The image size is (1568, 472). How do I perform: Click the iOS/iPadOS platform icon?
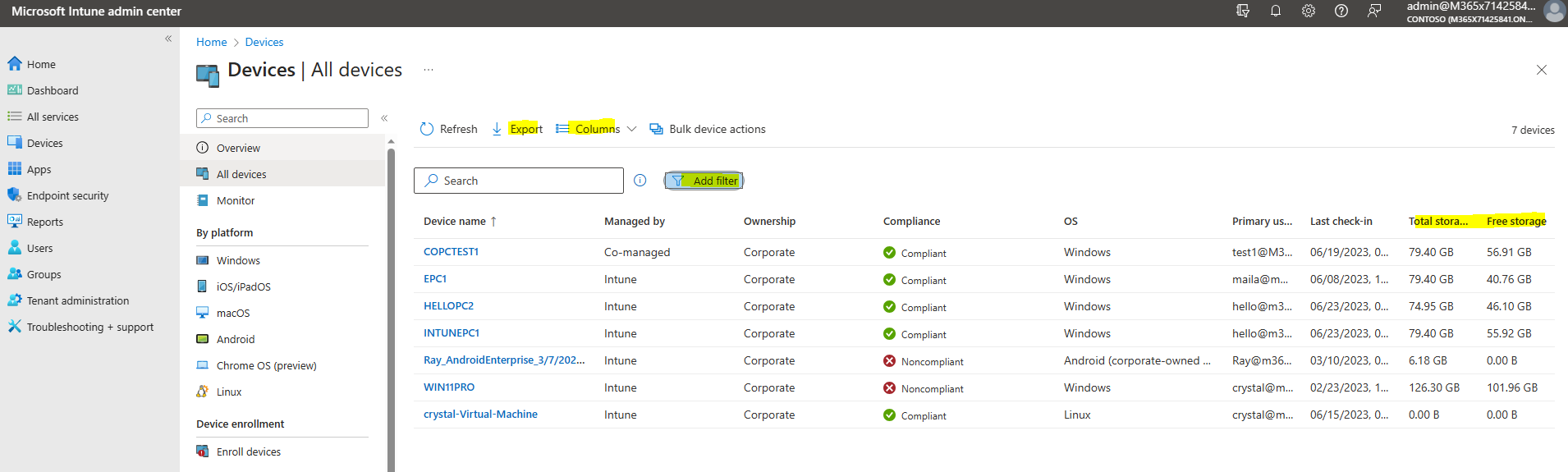click(x=203, y=286)
